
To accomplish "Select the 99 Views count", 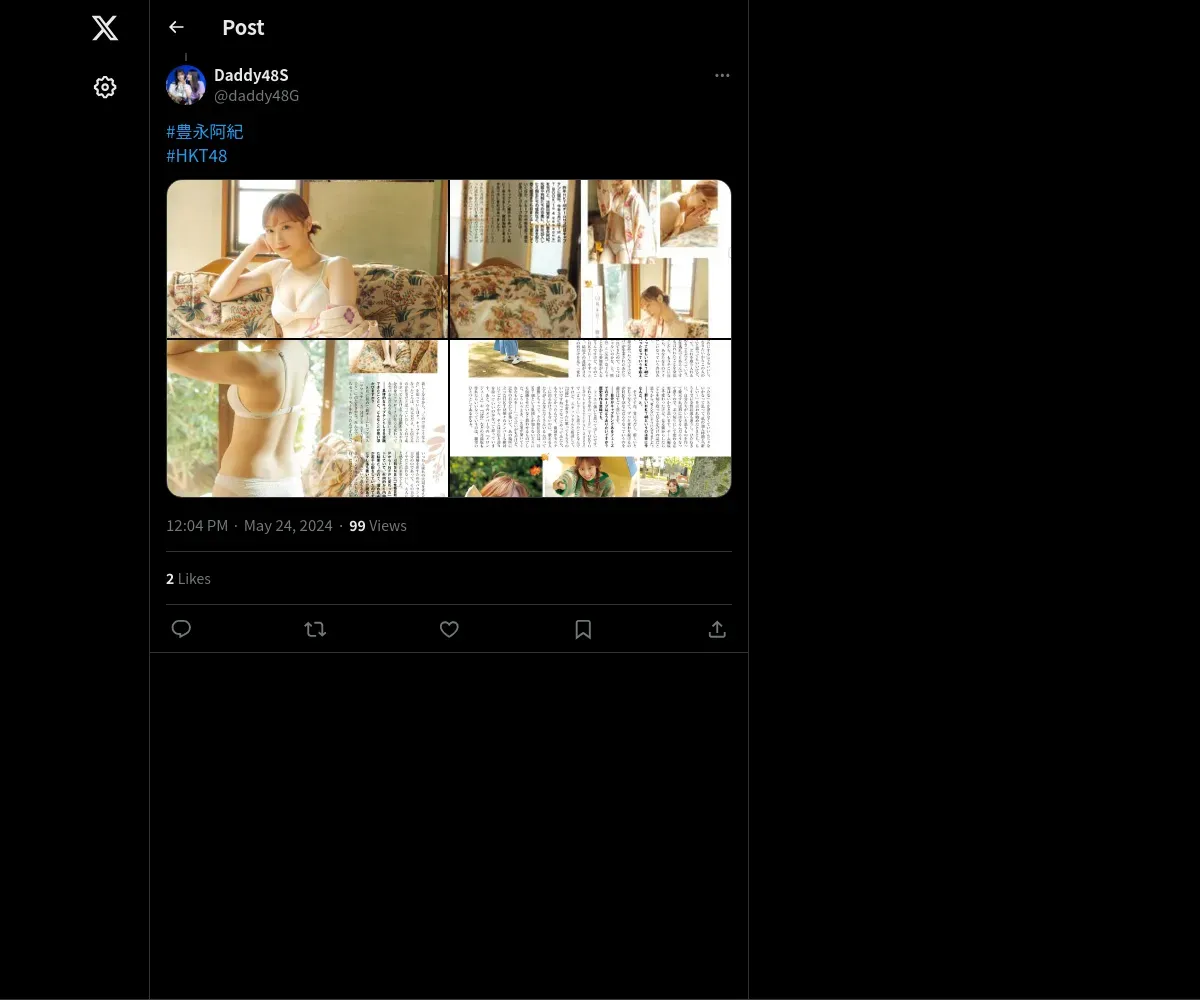I will click(x=378, y=526).
